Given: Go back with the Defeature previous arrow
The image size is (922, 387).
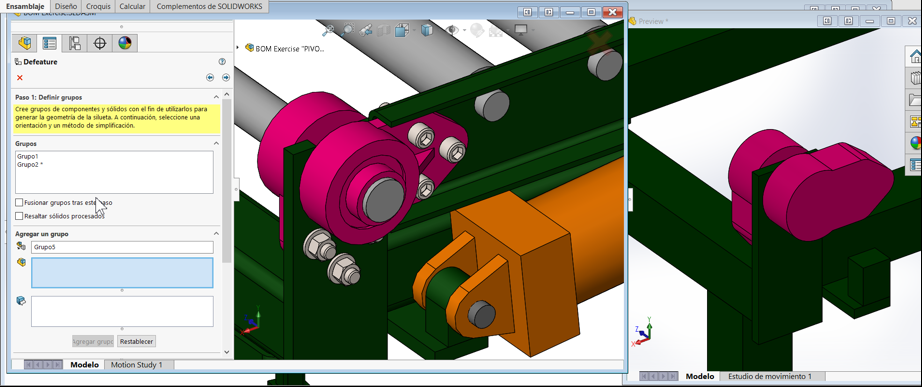Looking at the screenshot, I should 210,78.
